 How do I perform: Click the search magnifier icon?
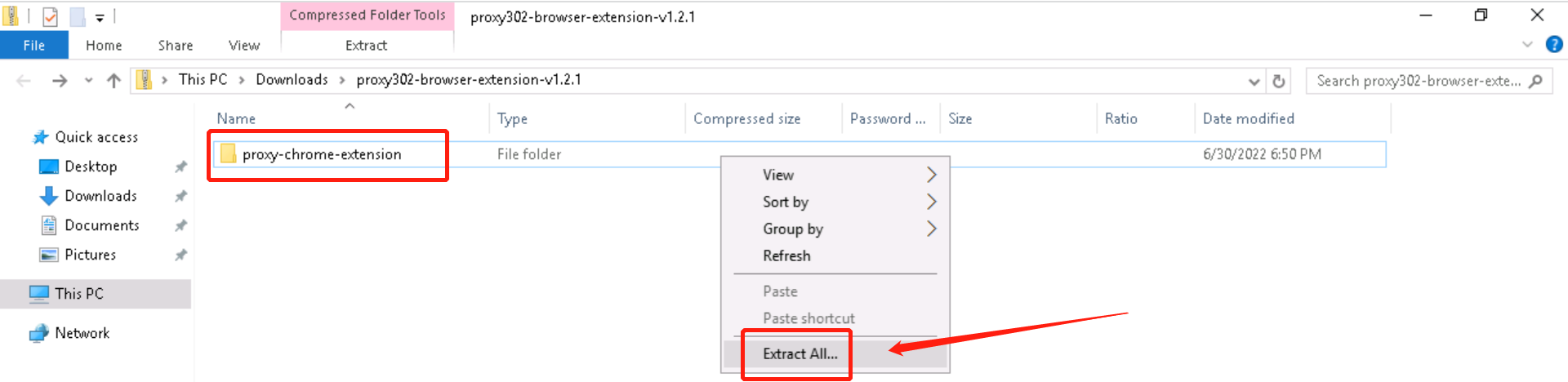1535,81
